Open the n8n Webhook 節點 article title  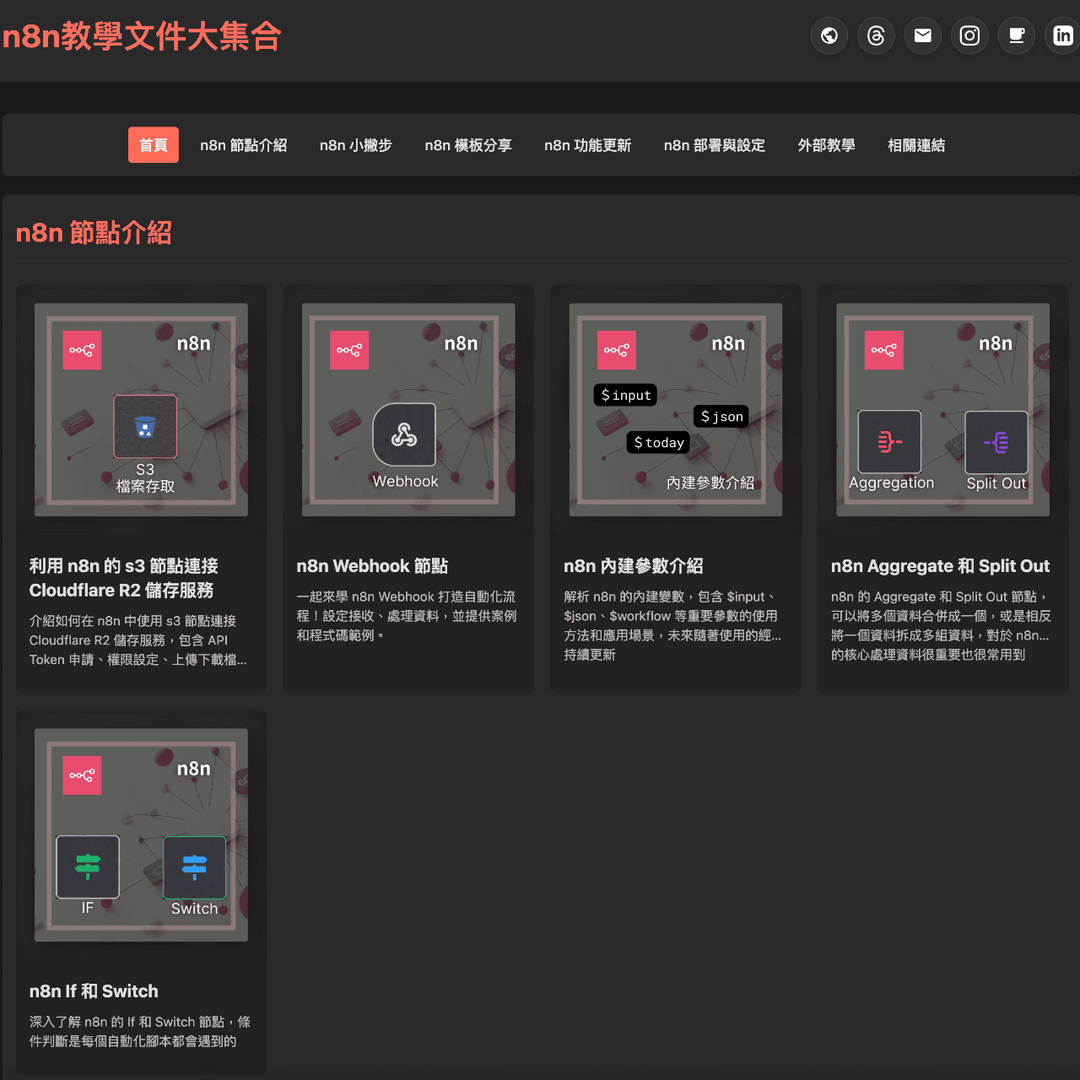[x=372, y=566]
